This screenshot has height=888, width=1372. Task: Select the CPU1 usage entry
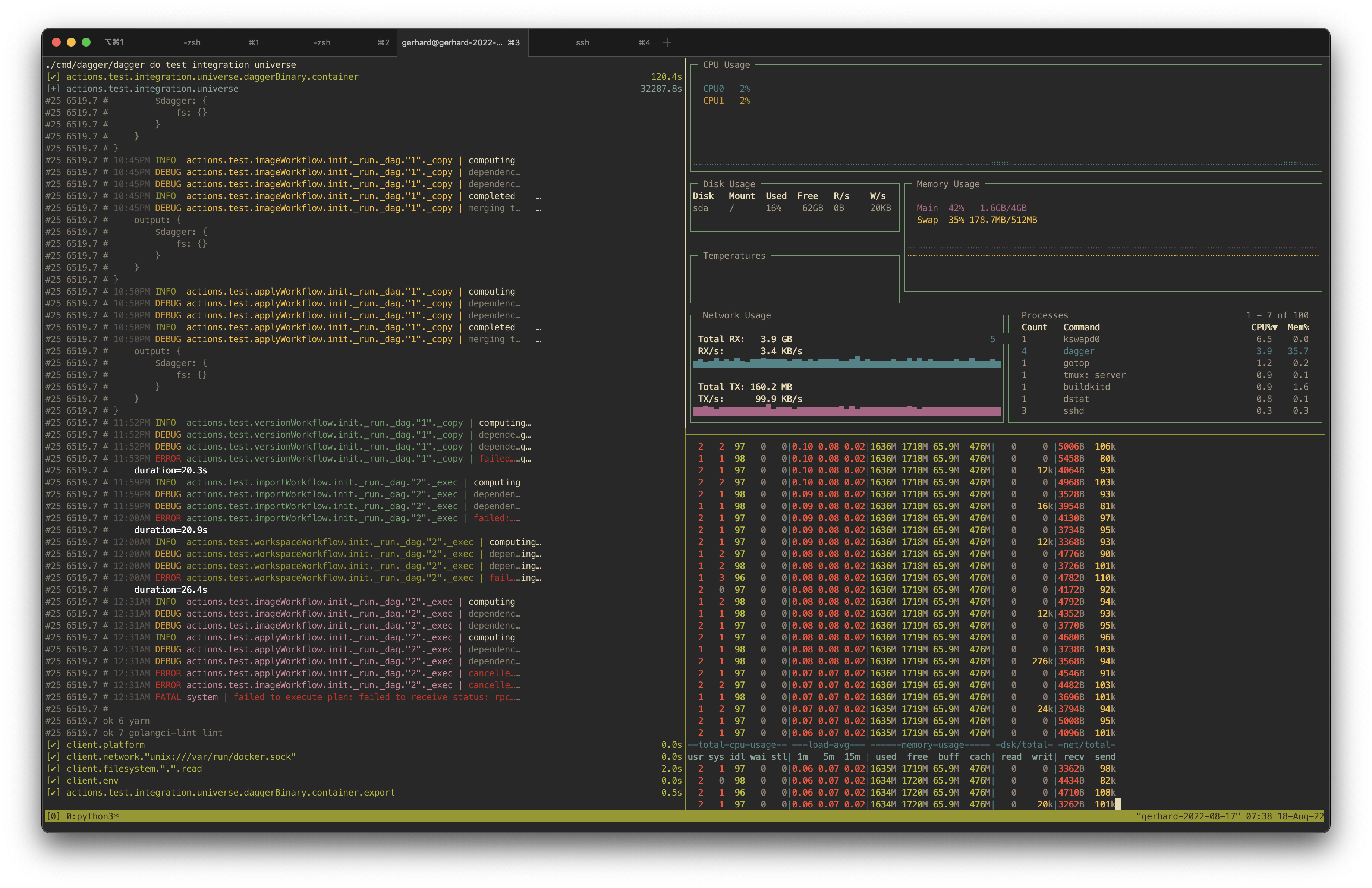pos(726,101)
